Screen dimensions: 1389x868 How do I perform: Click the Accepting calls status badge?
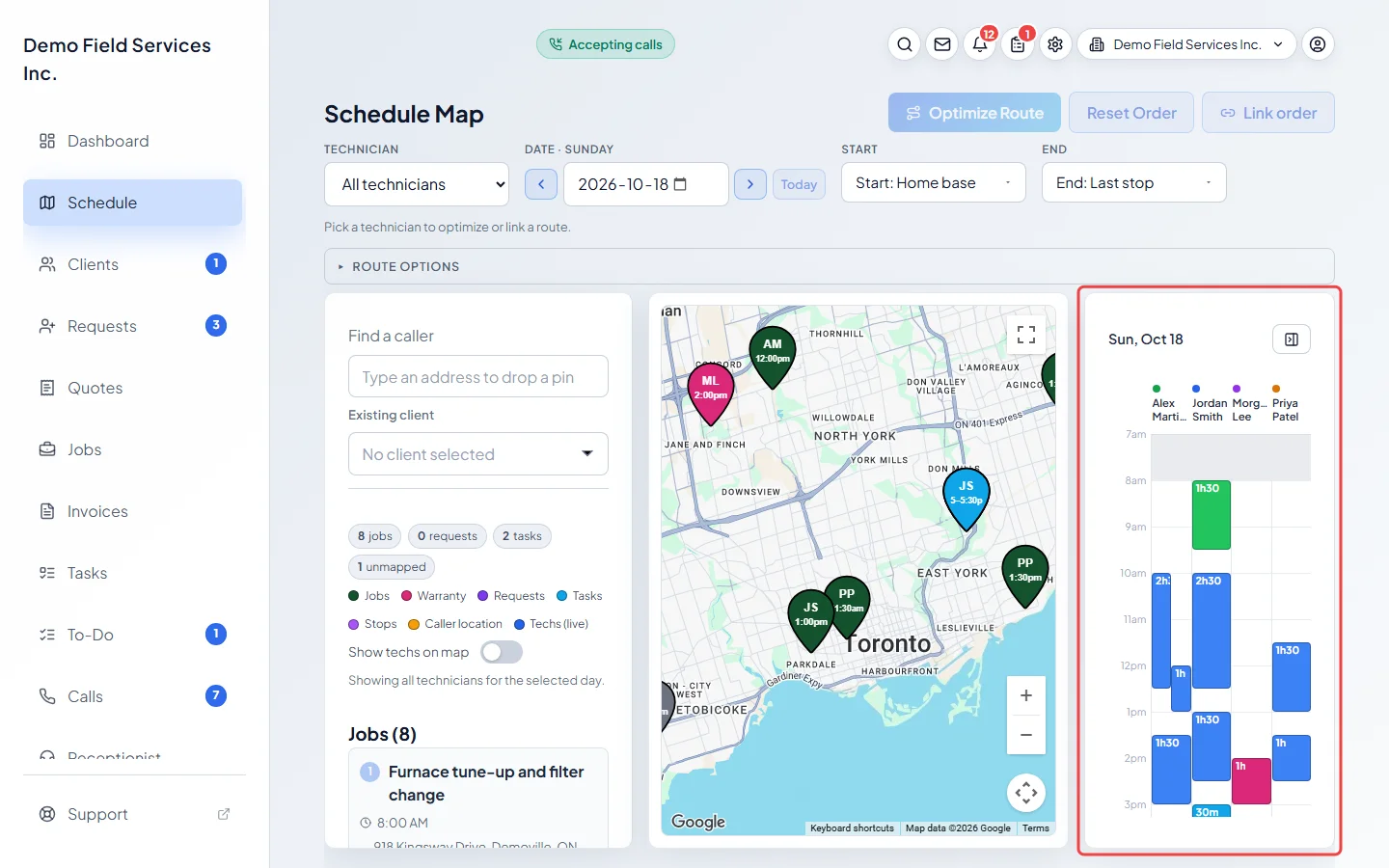coord(606,44)
